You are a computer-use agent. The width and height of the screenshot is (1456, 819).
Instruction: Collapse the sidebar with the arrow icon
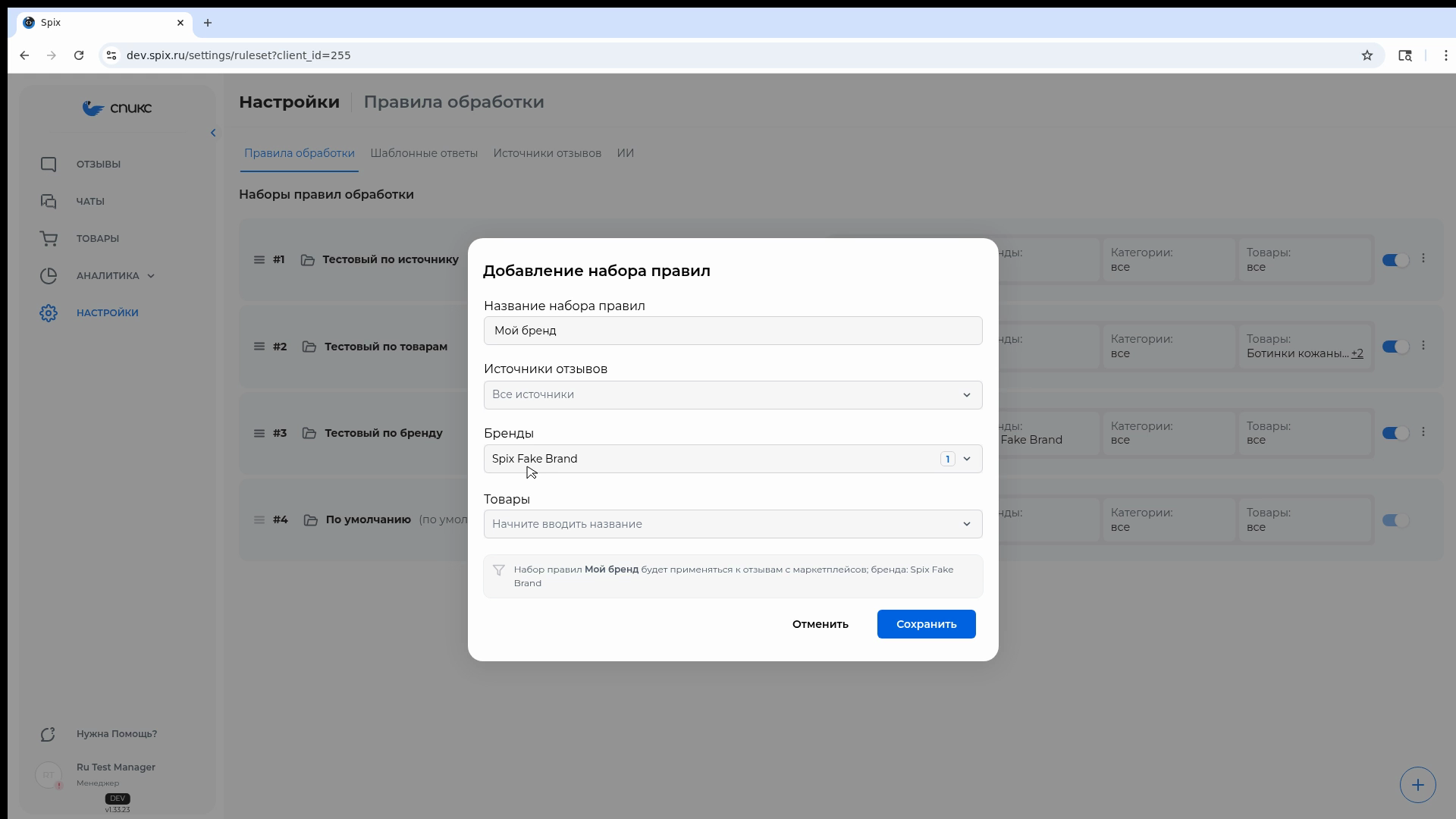[x=213, y=133]
